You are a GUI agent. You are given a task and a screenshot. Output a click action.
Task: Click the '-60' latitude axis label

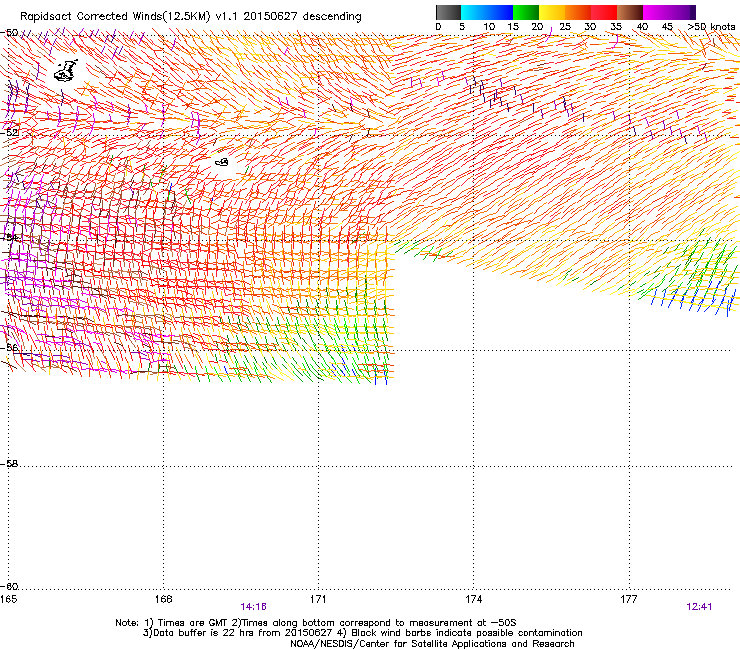pyautogui.click(x=9, y=587)
